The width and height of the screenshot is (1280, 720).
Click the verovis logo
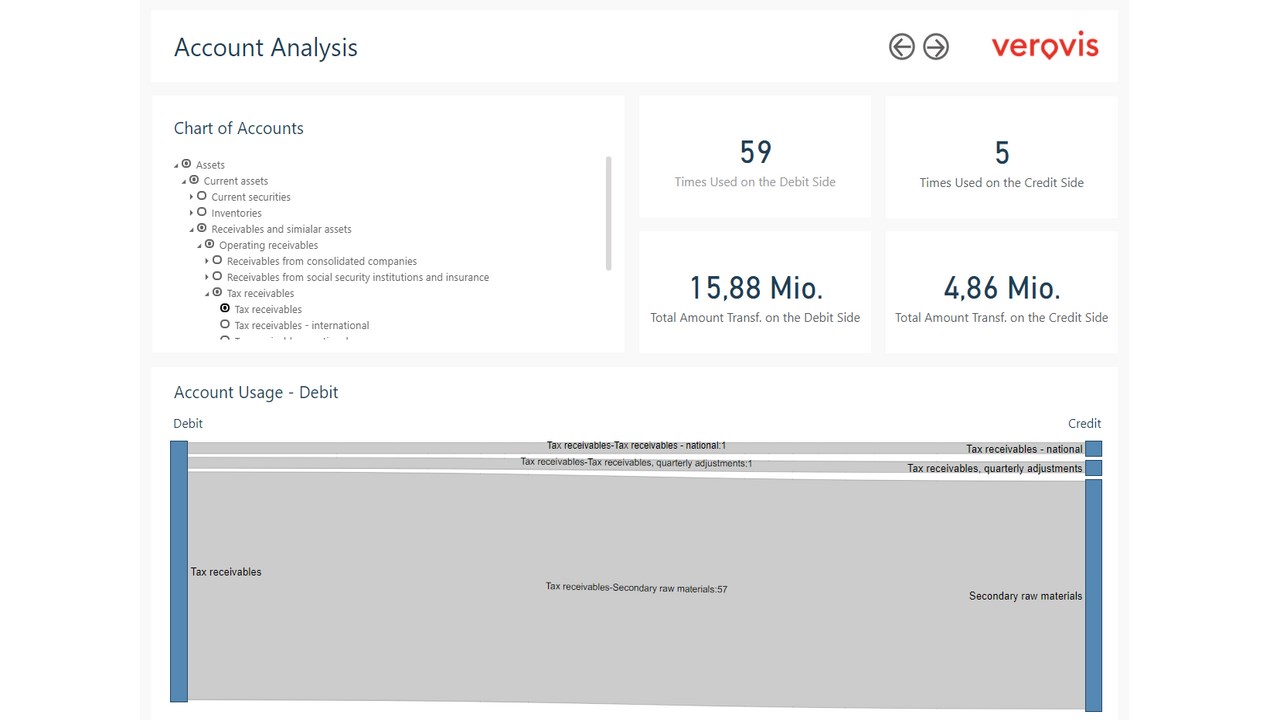coord(1045,46)
